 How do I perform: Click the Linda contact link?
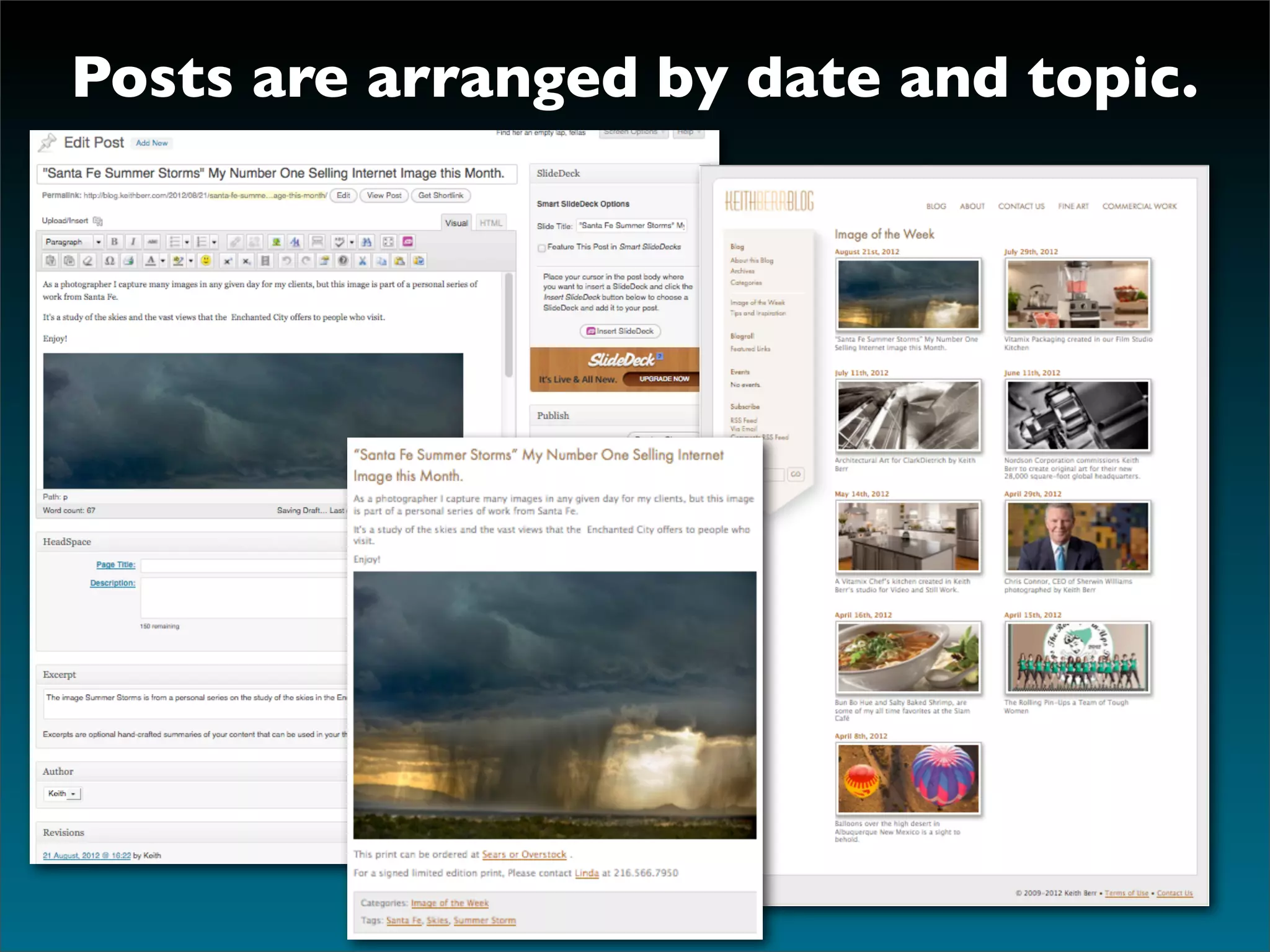(587, 873)
